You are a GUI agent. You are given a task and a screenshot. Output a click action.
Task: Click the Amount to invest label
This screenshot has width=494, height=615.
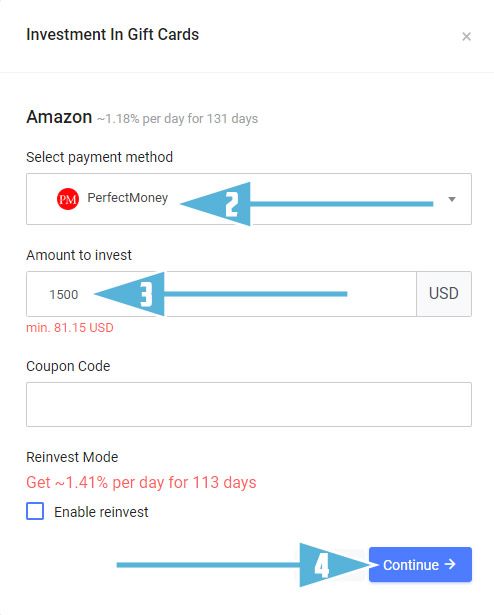click(x=79, y=255)
